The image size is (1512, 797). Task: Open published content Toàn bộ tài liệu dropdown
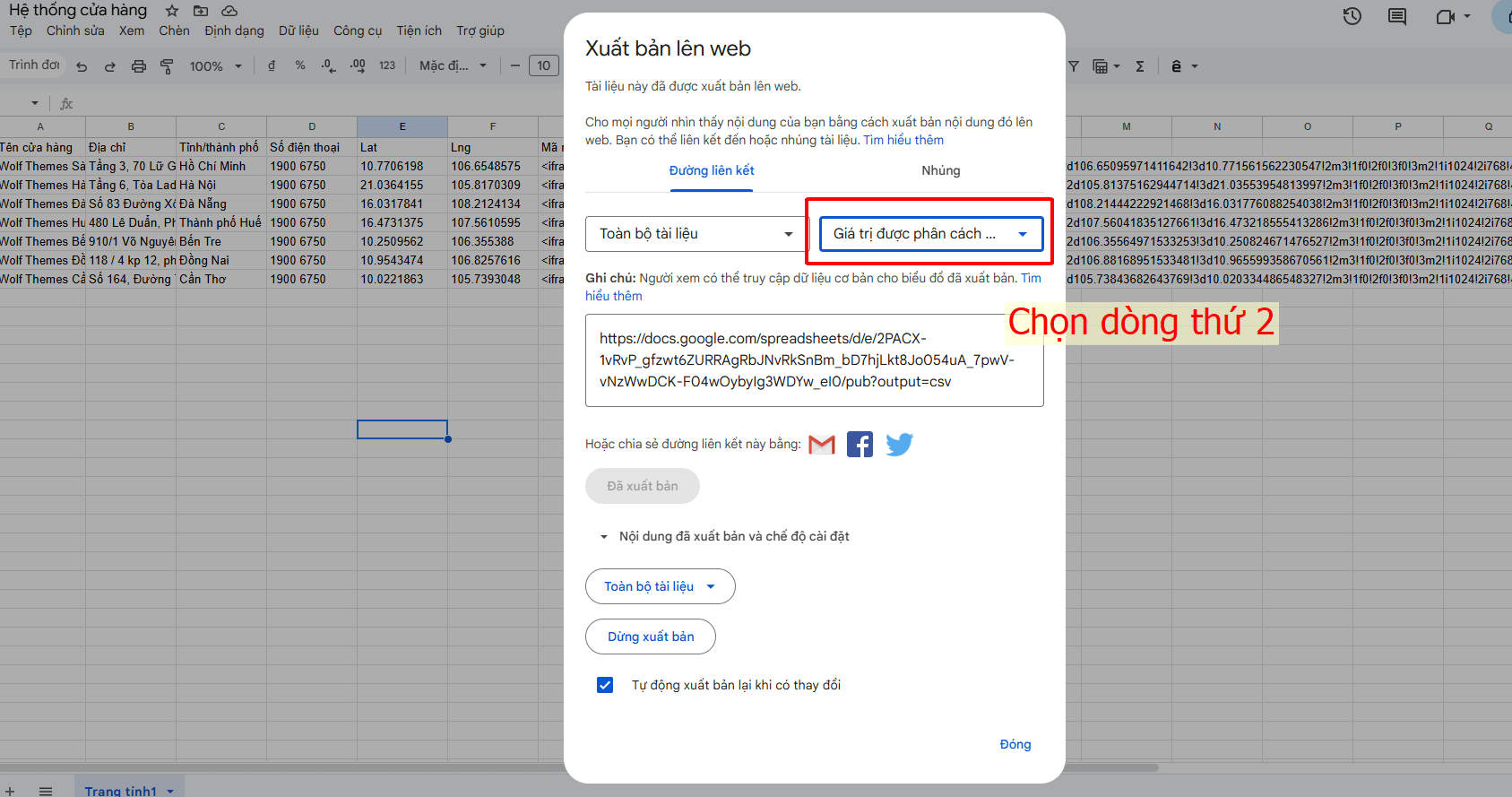(661, 586)
